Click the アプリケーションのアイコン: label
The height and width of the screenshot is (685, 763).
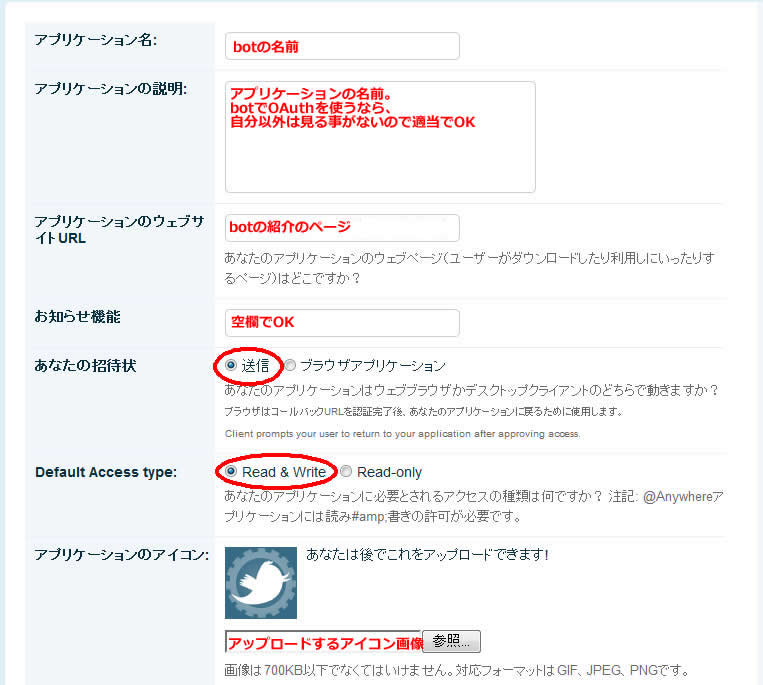122,555
